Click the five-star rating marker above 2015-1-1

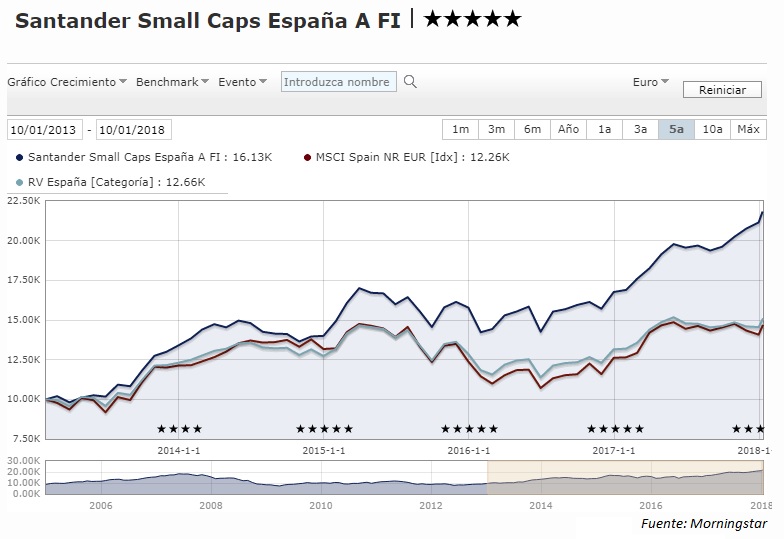pos(325,429)
